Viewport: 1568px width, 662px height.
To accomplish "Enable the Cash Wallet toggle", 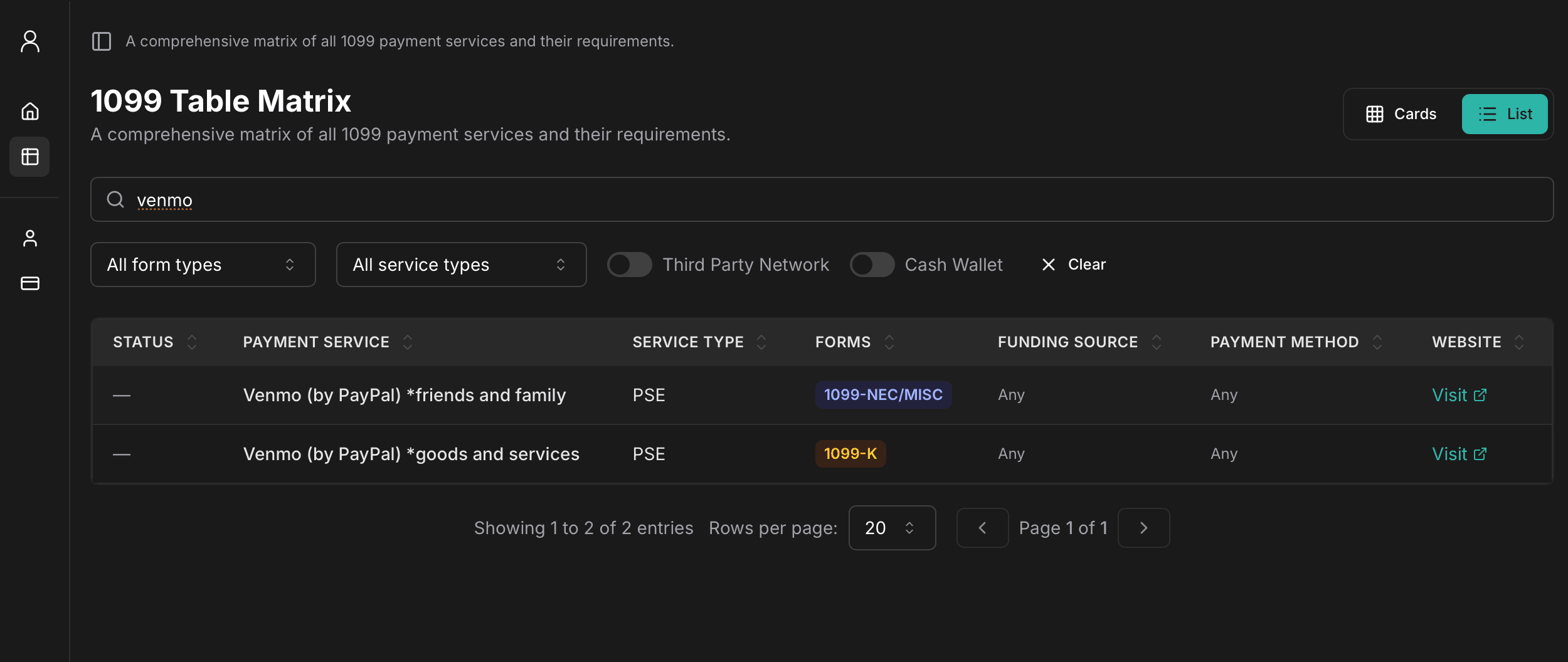I will tap(871, 265).
